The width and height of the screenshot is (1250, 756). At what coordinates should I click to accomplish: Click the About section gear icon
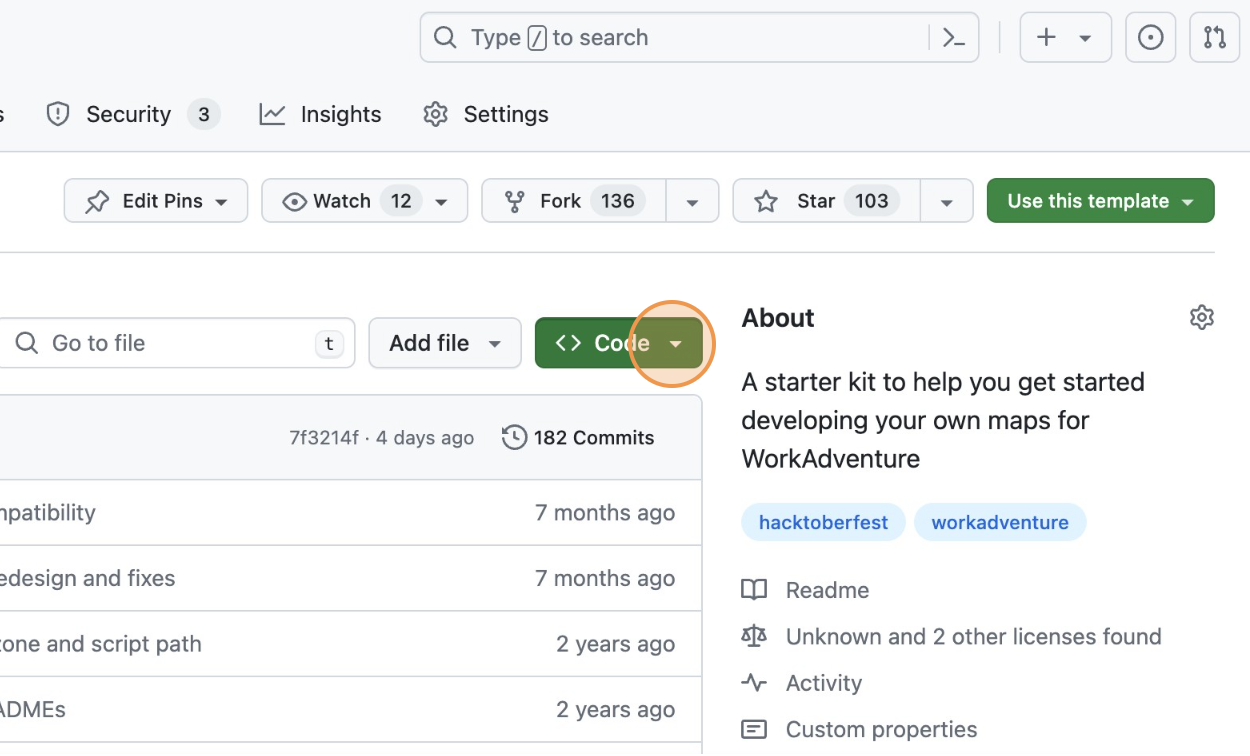(x=1201, y=318)
